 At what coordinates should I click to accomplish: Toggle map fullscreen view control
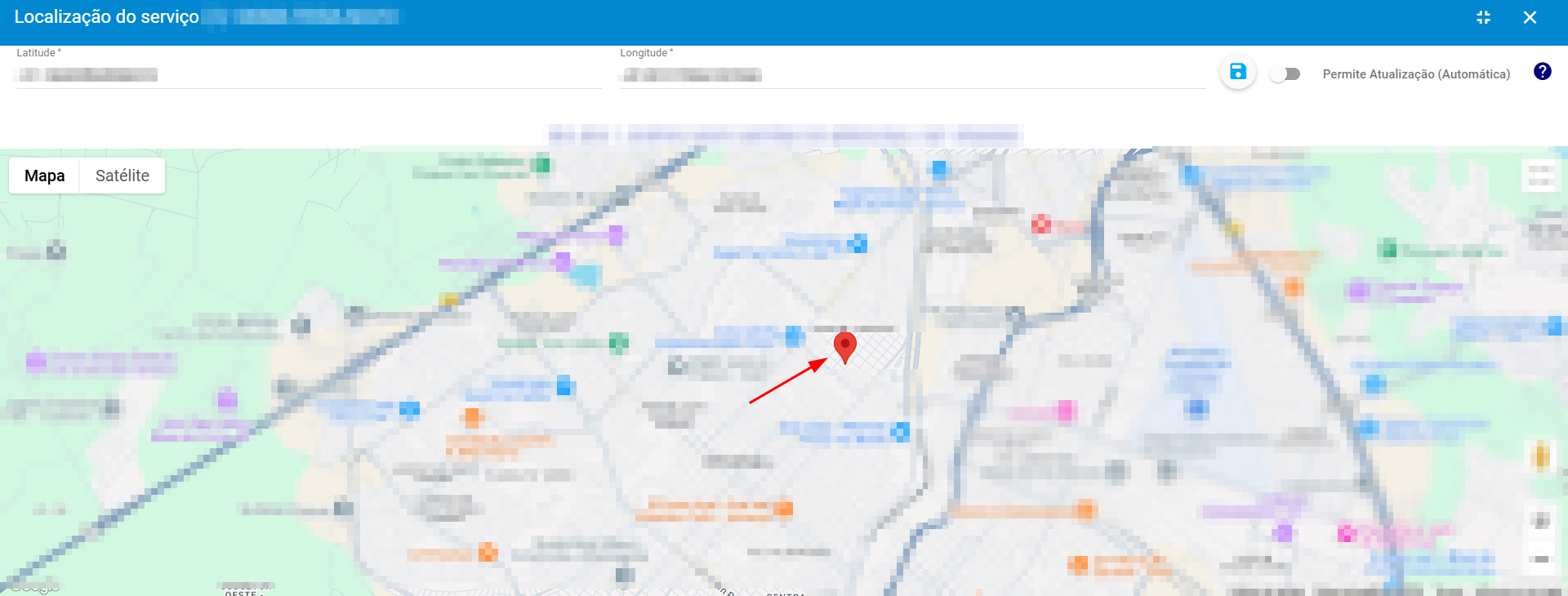[x=1540, y=176]
